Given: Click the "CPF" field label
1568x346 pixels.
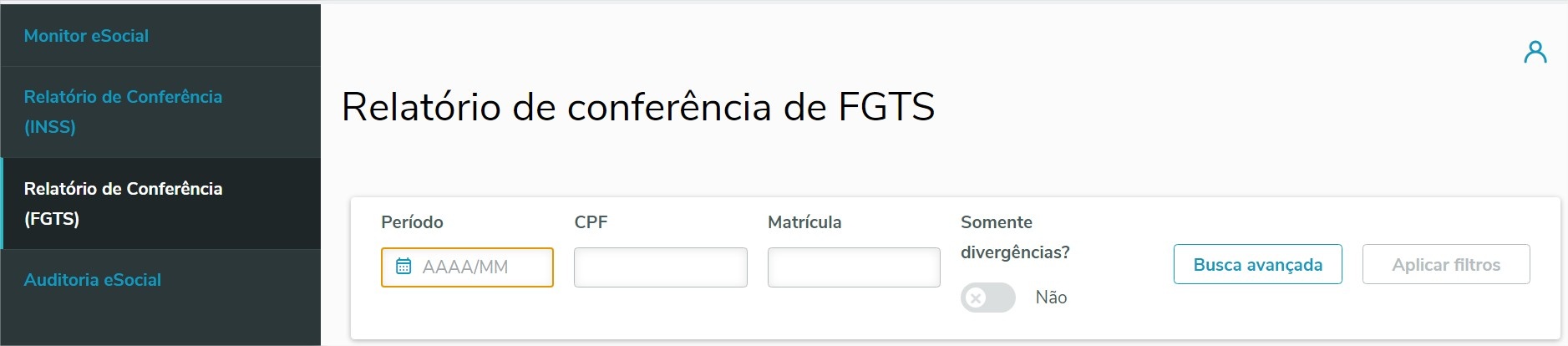Looking at the screenshot, I should tap(591, 222).
